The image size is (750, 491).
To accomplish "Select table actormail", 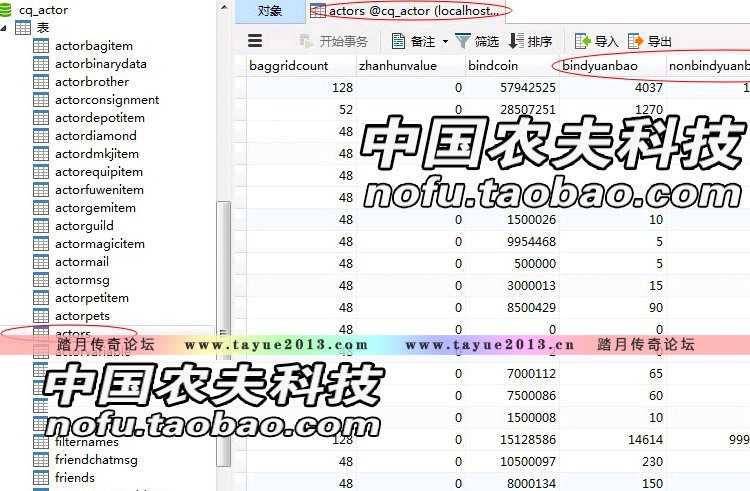I will click(x=82, y=262).
